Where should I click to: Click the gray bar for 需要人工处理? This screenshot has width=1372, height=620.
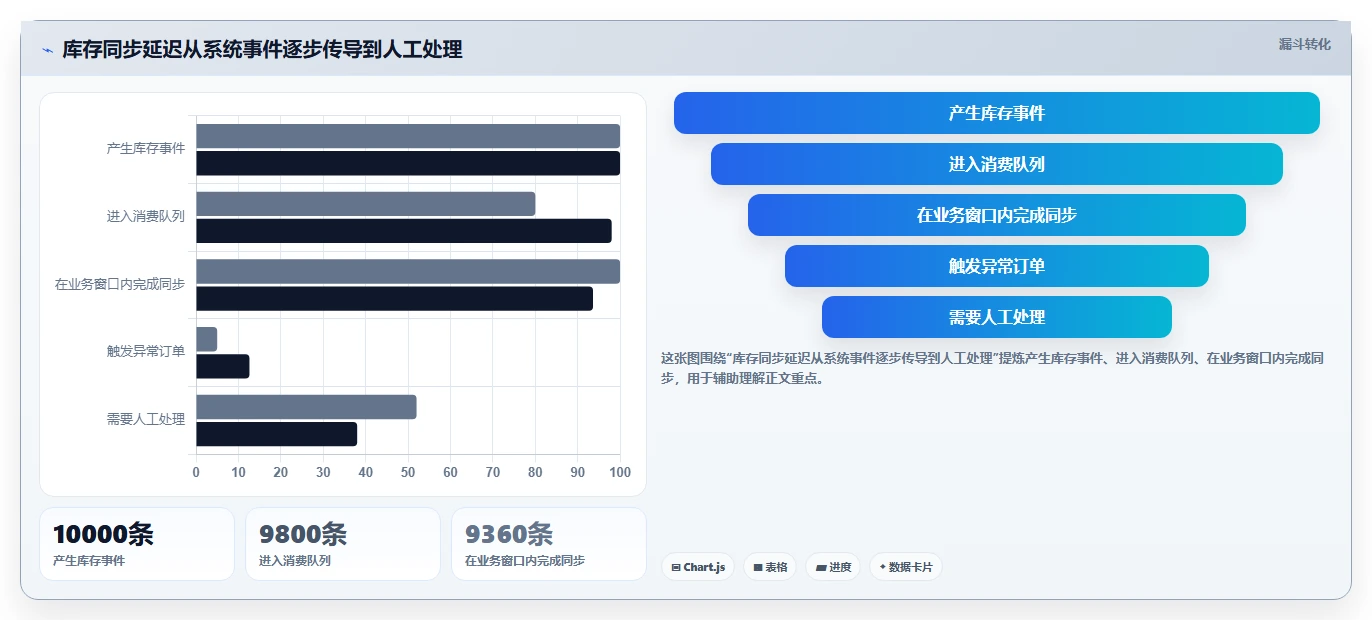pos(306,407)
